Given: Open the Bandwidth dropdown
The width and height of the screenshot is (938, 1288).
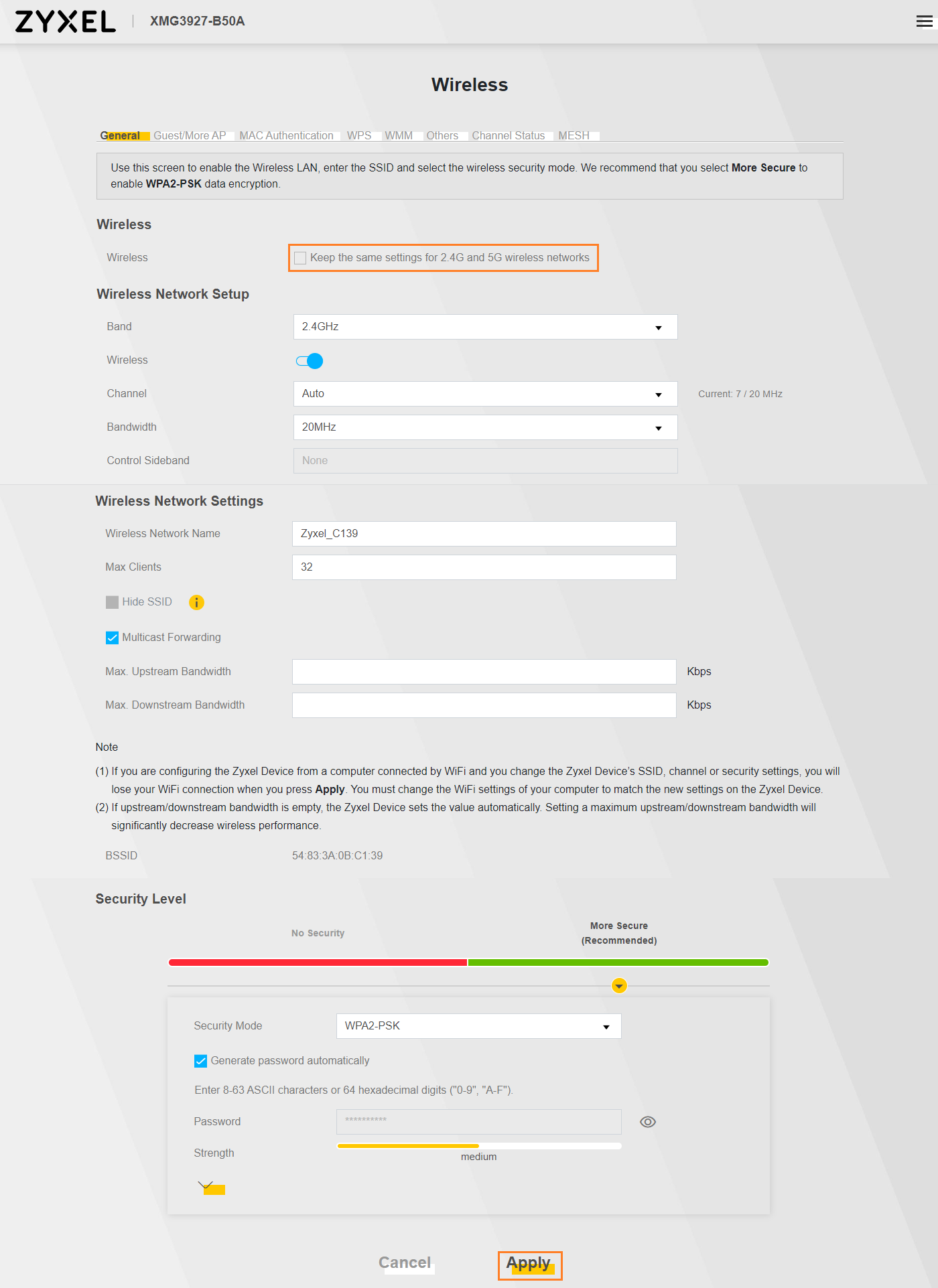Looking at the screenshot, I should [485, 427].
